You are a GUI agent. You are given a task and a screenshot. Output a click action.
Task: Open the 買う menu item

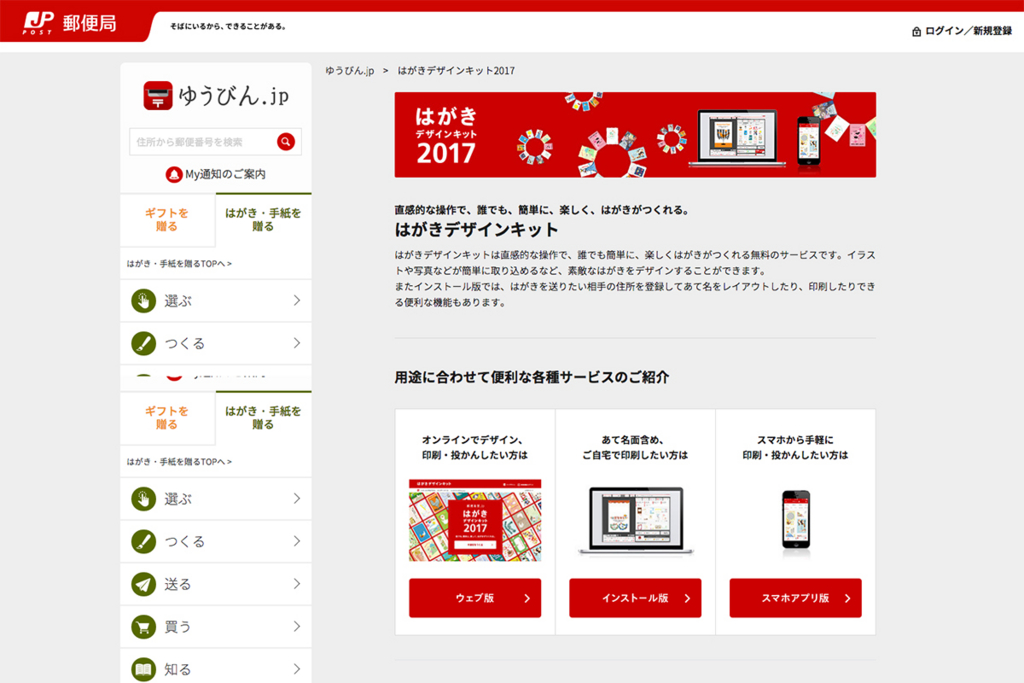tap(216, 627)
